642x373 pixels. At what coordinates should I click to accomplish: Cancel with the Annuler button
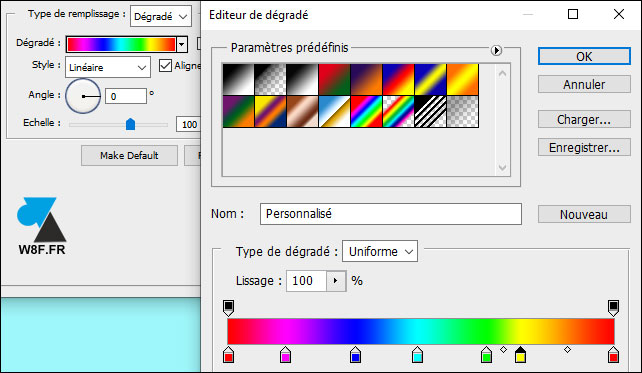584,84
